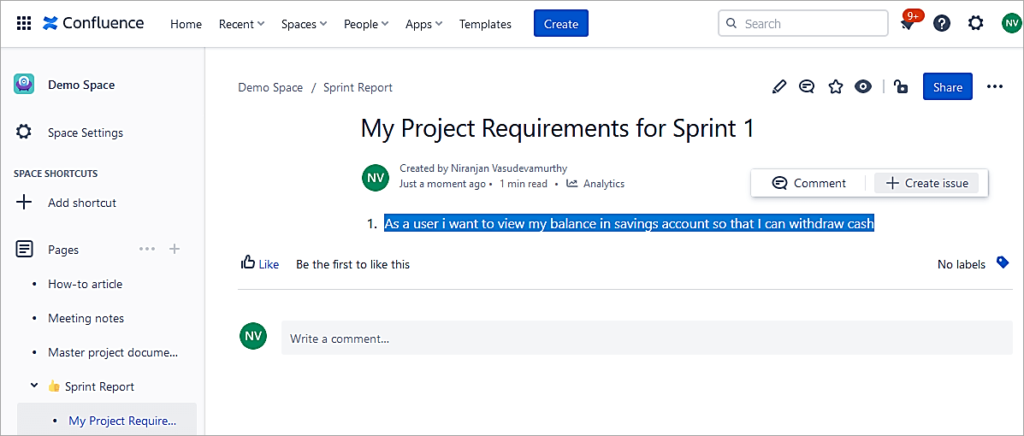Click the page title heading
1024x436 pixels.
558,129
